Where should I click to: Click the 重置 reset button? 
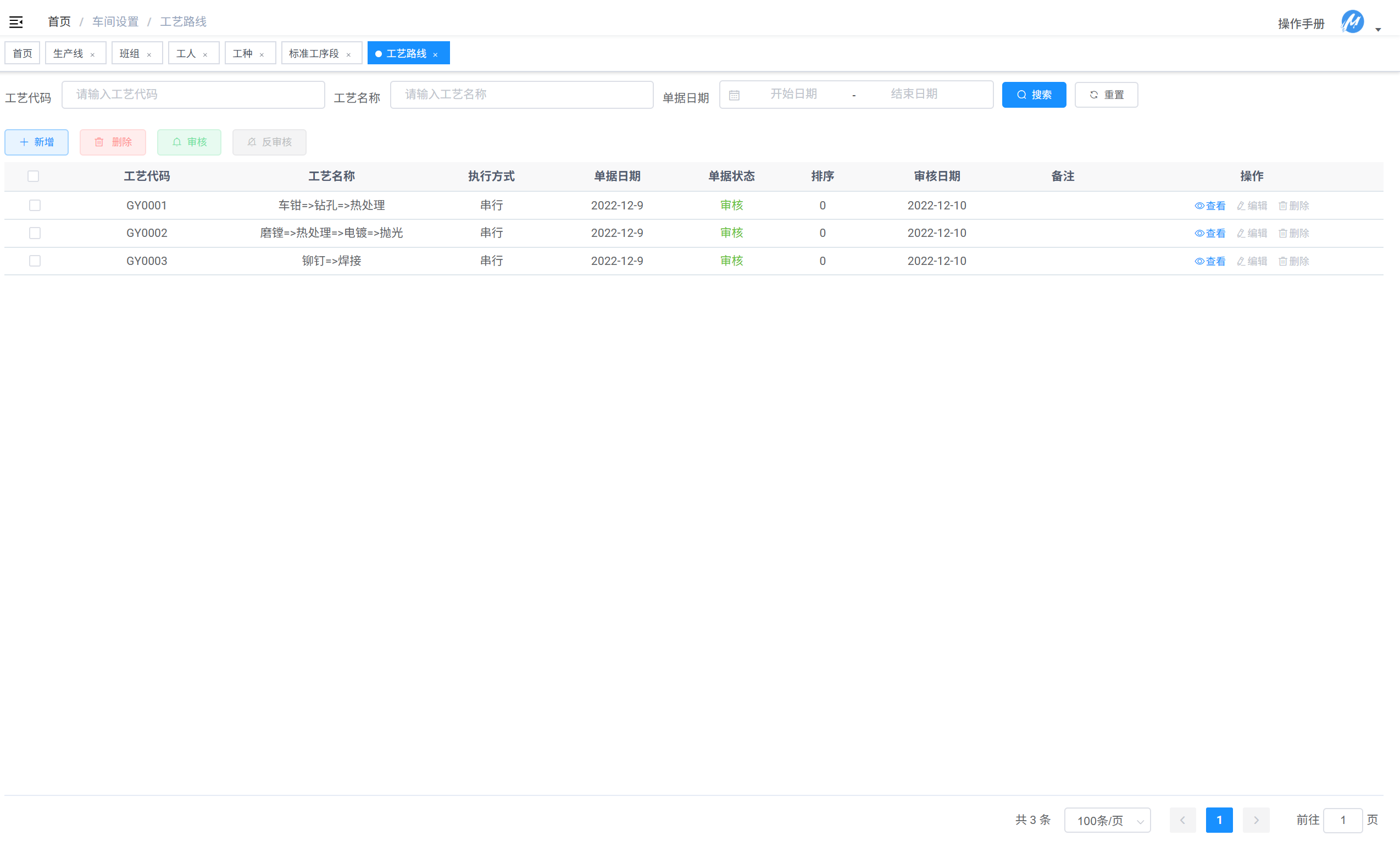[1105, 95]
